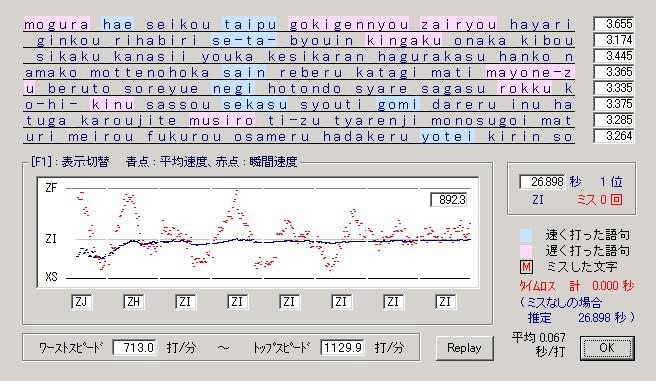656x381 pixels.
Task: Click the [F1] display toggle label
Action: point(70,161)
